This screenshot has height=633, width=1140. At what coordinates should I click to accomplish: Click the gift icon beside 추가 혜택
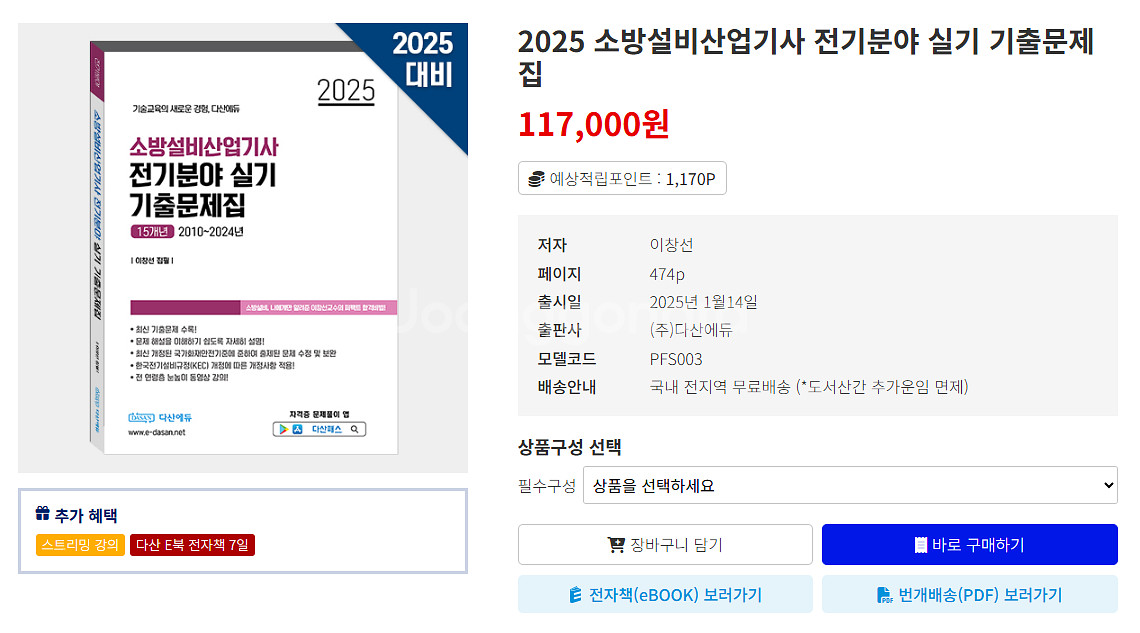click(x=42, y=515)
